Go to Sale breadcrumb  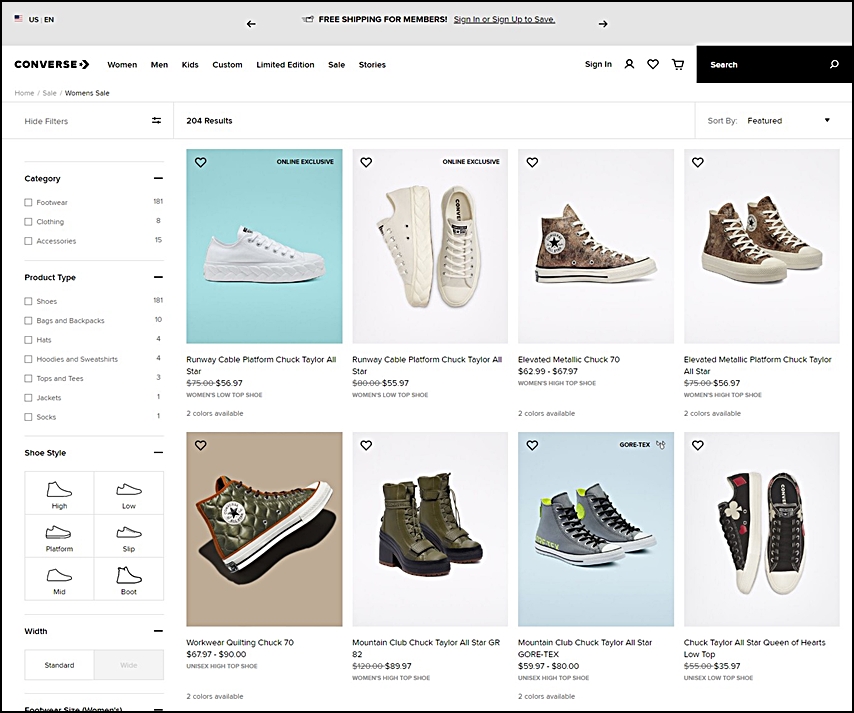50,93
